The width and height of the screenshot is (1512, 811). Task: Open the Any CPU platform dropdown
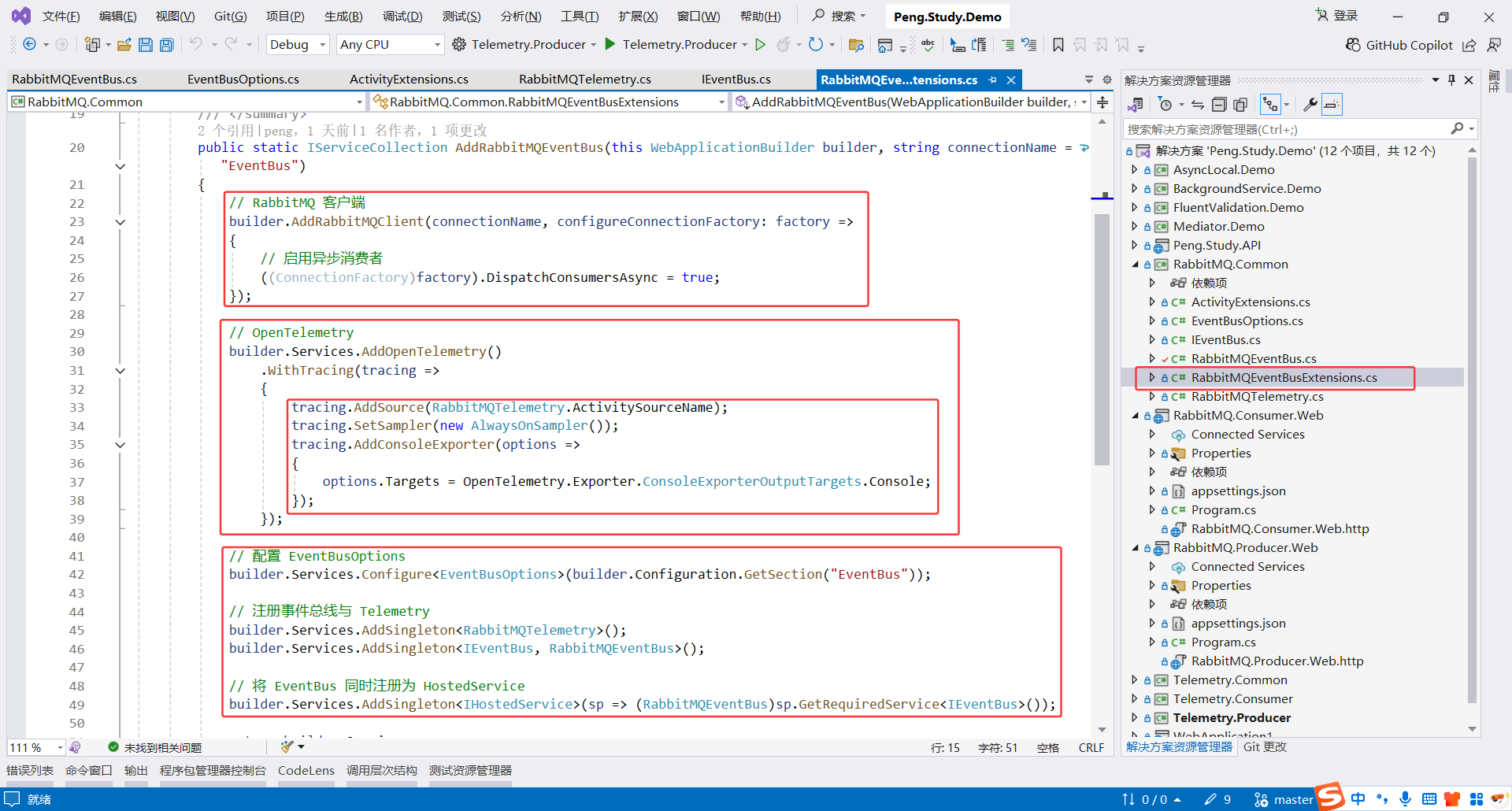(390, 44)
